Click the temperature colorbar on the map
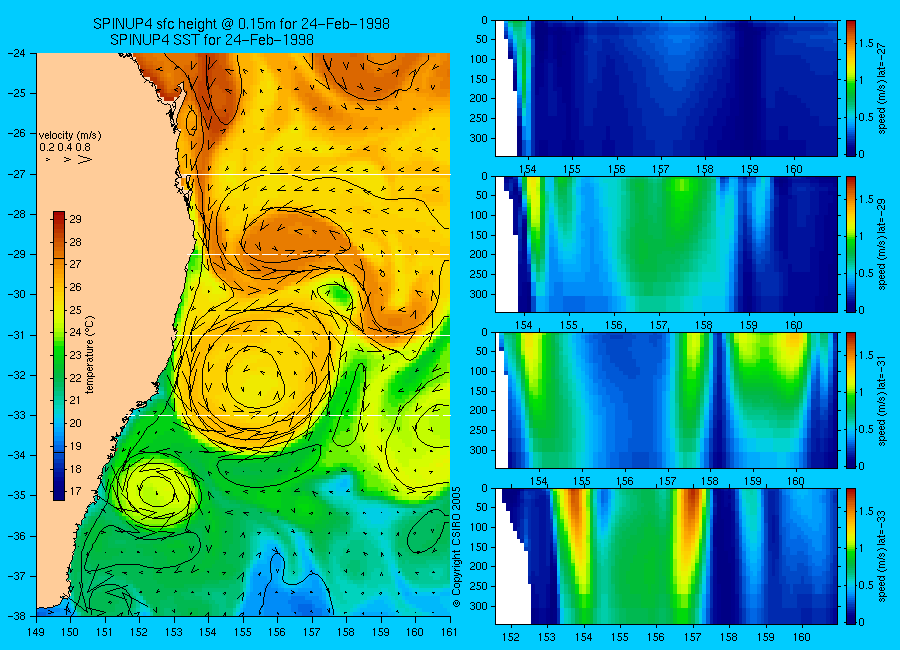This screenshot has width=900, height=650. click(59, 356)
